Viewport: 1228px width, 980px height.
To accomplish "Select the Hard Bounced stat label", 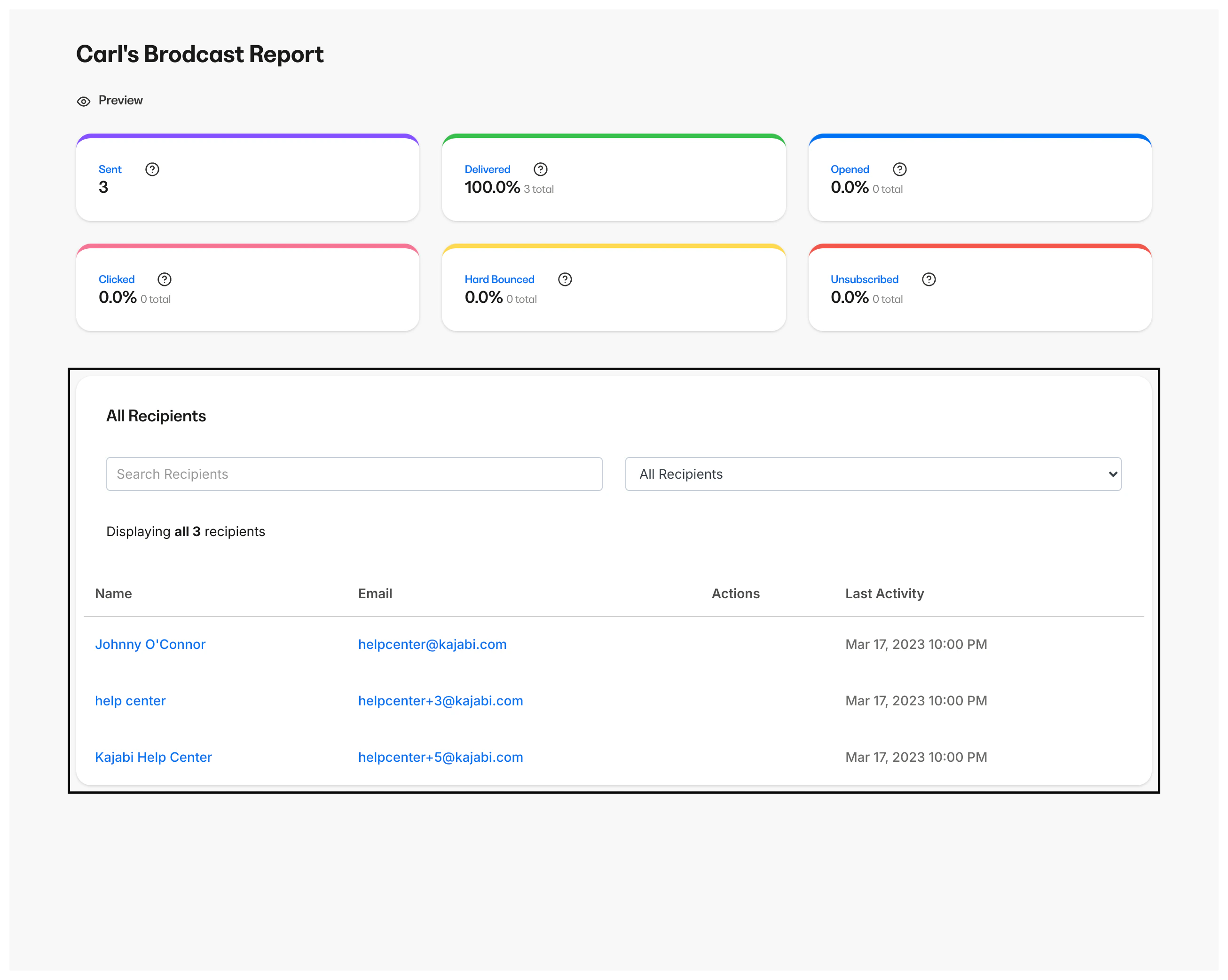I will [x=499, y=279].
